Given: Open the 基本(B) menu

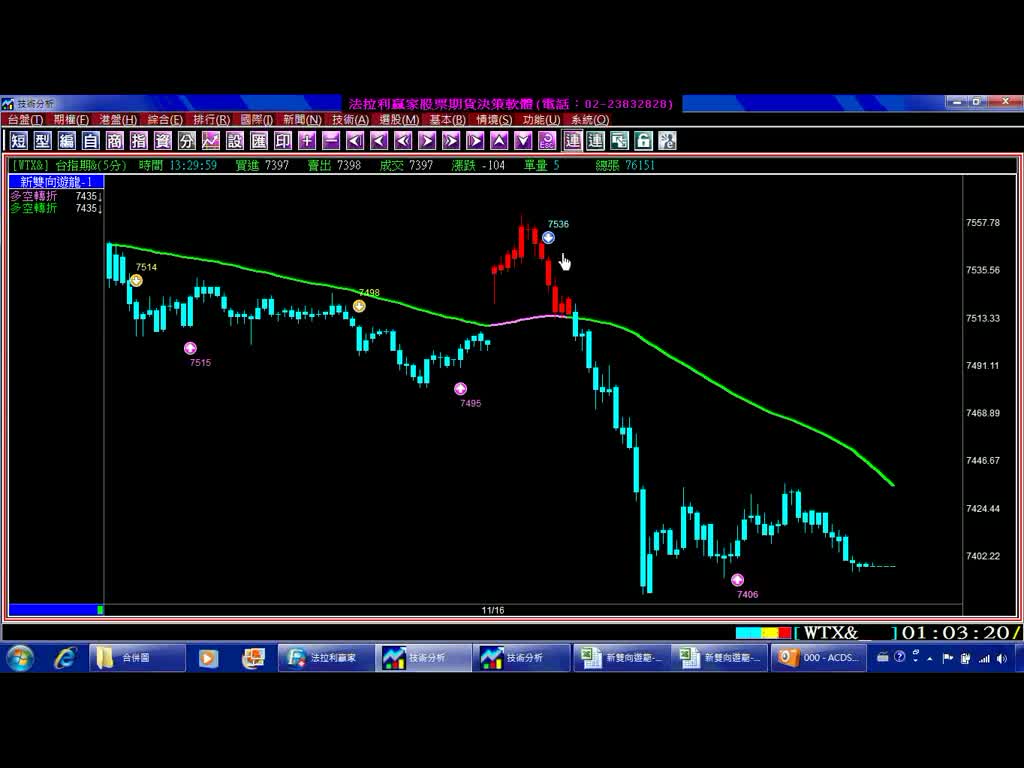Looking at the screenshot, I should (x=447, y=120).
